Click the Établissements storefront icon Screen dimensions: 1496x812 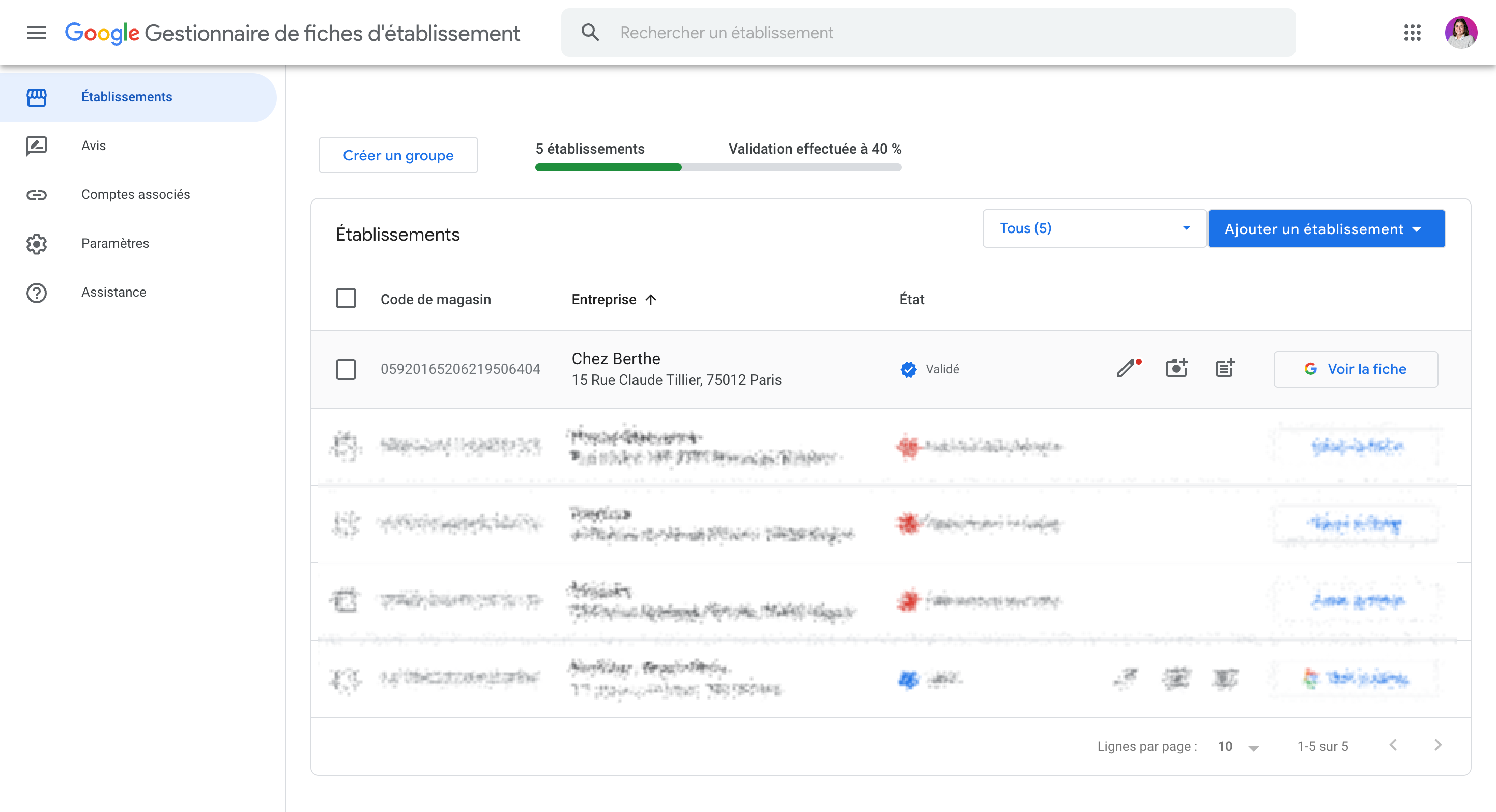point(36,97)
